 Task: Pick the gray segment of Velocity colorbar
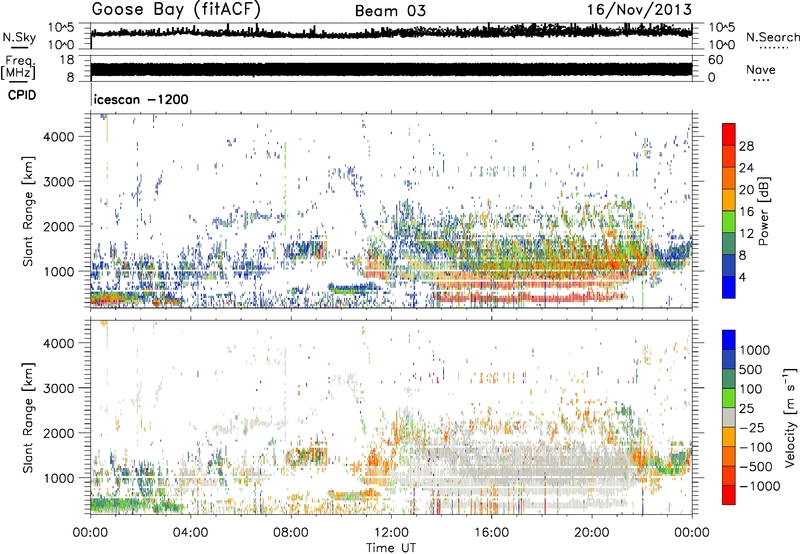(729, 418)
